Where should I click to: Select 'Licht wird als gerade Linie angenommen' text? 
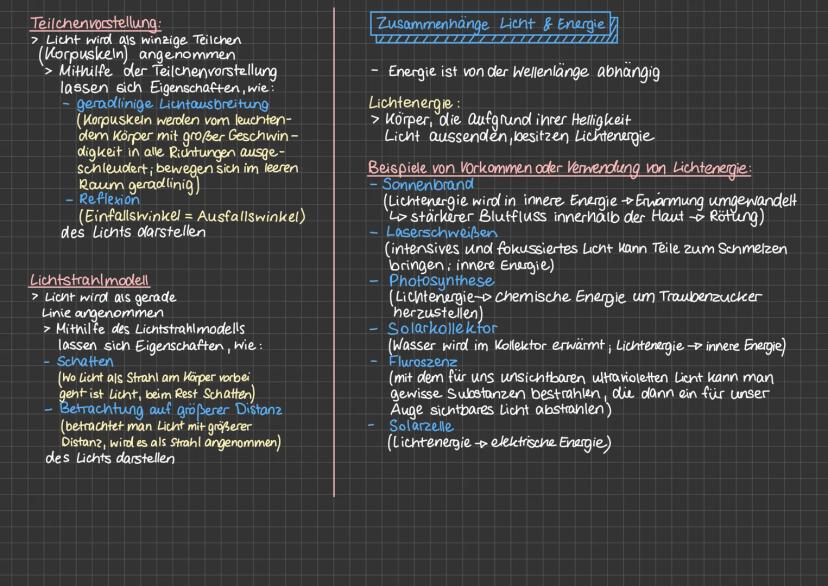click(105, 306)
